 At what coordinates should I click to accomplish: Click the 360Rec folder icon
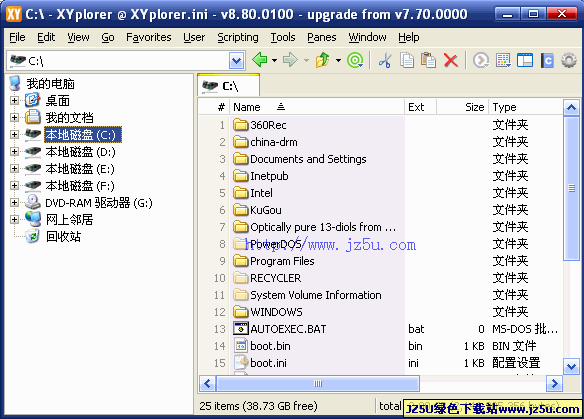coord(241,125)
